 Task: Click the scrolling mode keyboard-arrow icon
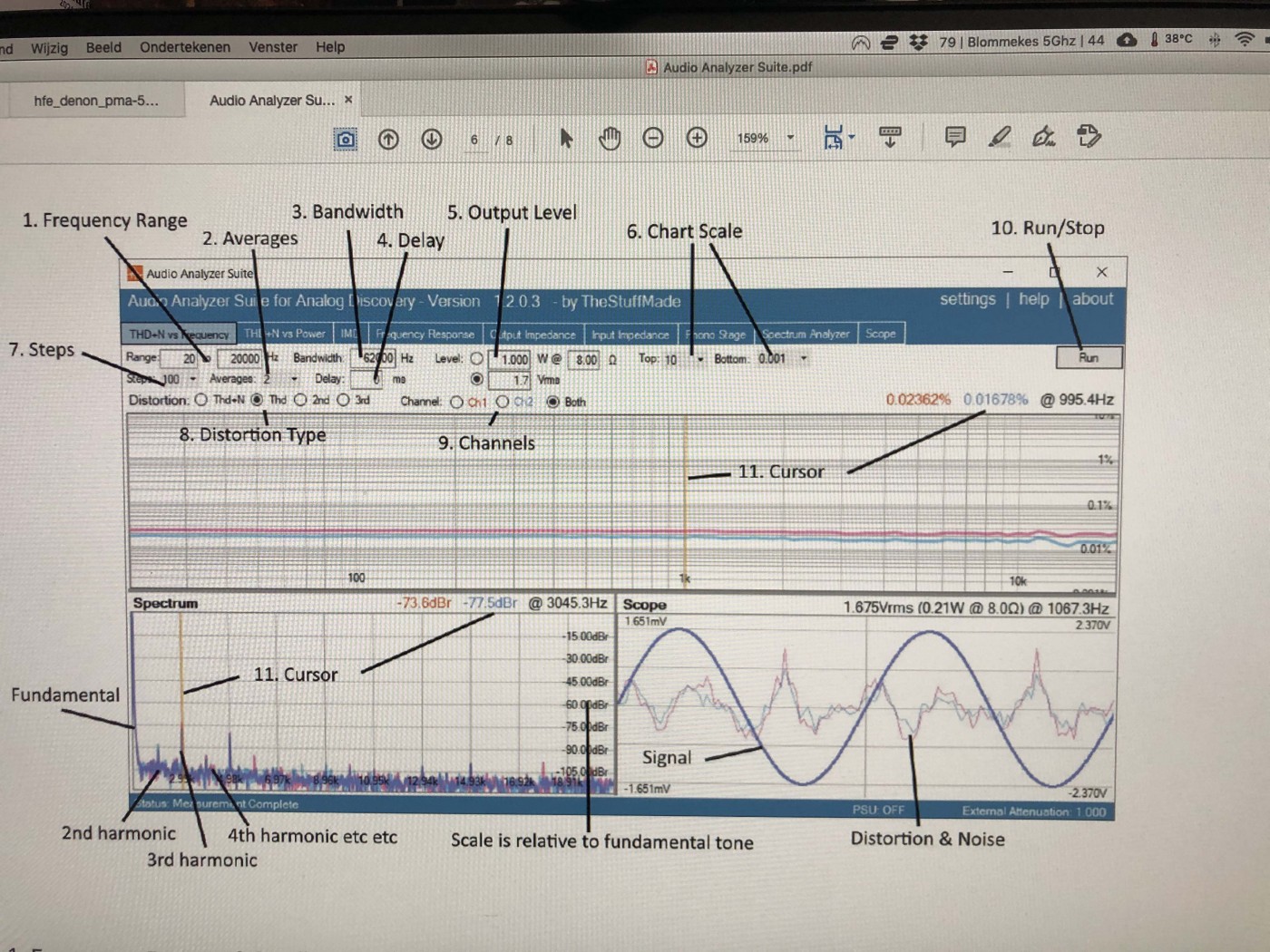click(890, 137)
